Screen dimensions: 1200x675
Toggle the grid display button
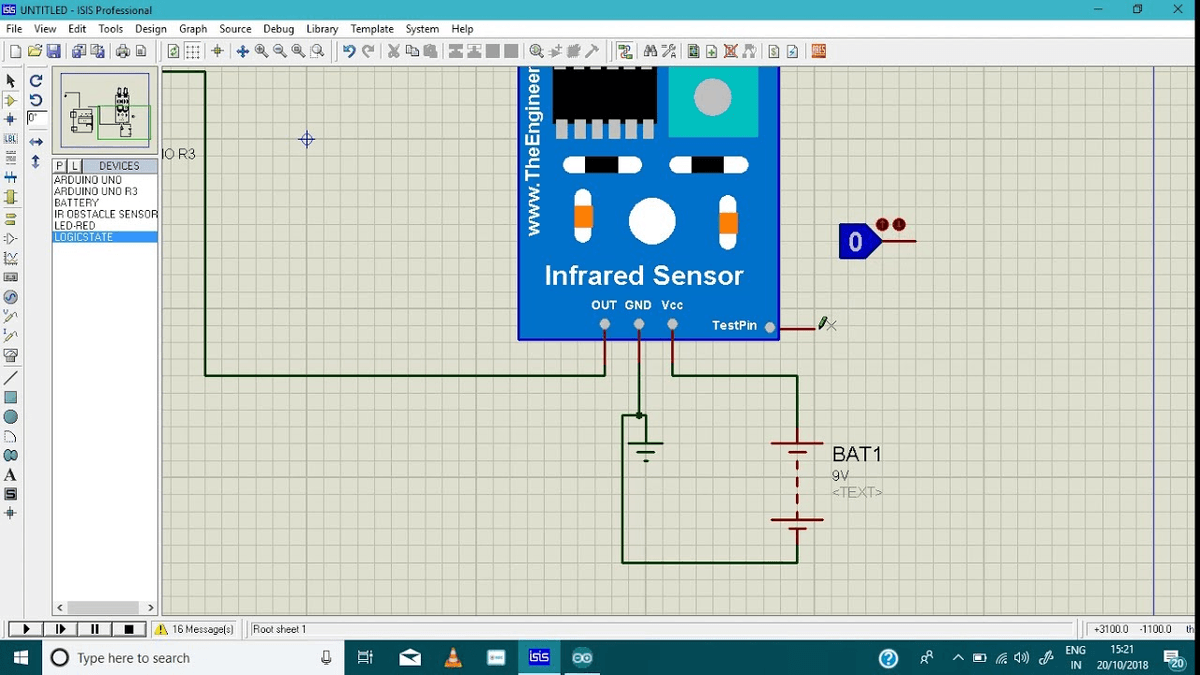pos(192,51)
